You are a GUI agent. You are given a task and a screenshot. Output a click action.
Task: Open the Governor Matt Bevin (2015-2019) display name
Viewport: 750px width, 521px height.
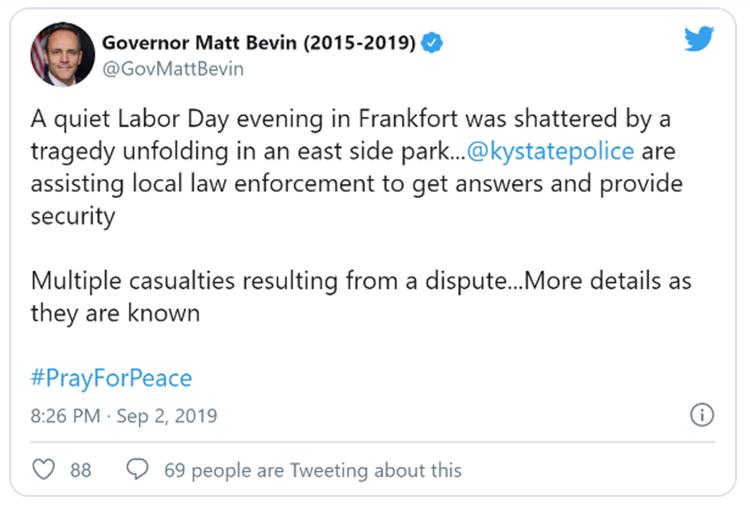(259, 43)
